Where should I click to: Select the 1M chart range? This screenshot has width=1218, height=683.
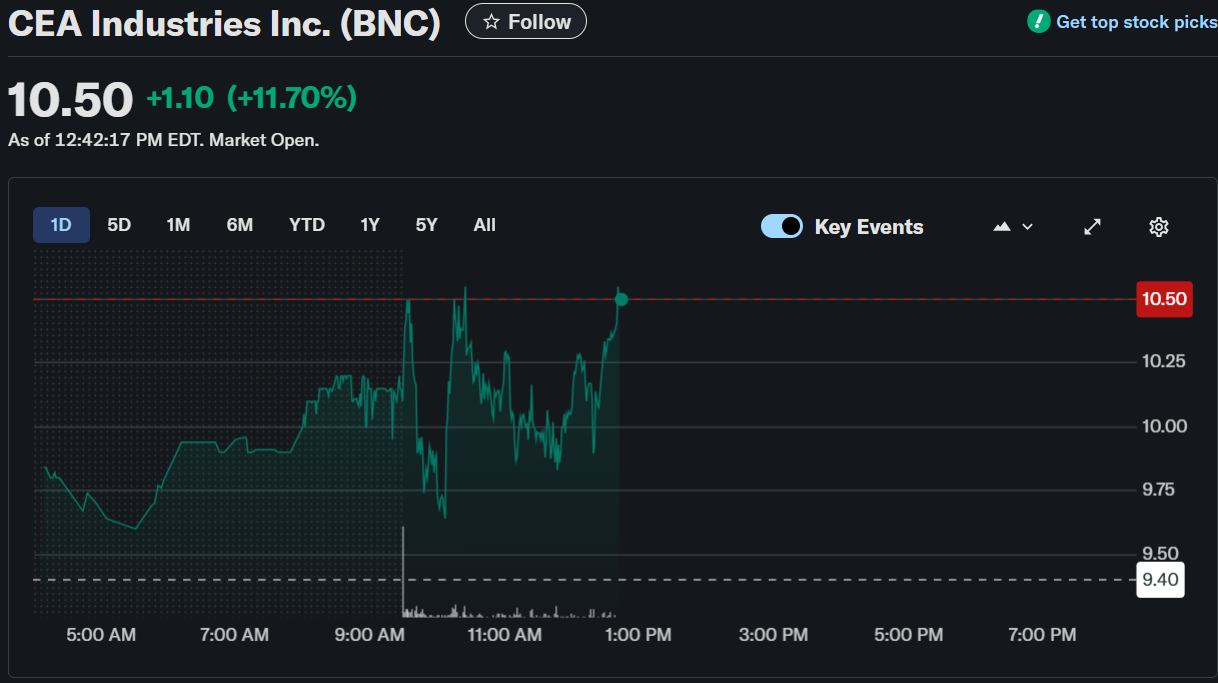click(x=178, y=225)
